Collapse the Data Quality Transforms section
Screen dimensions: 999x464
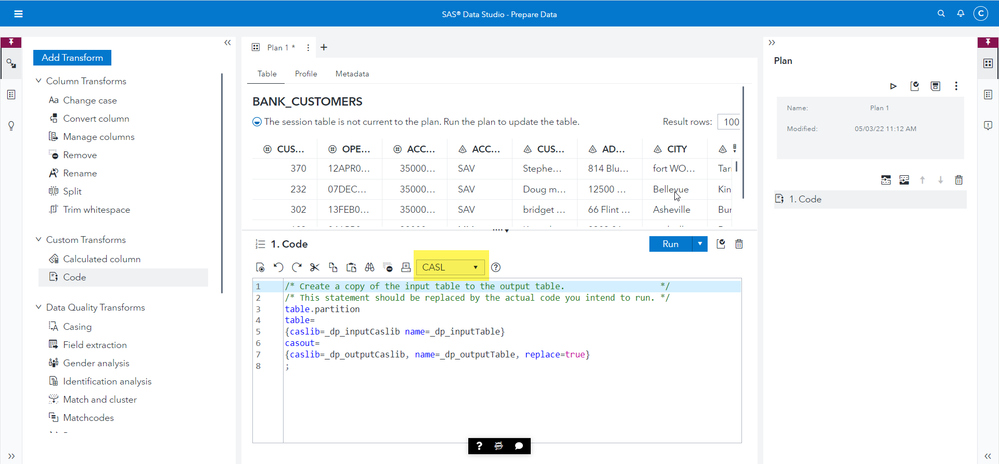(39, 308)
